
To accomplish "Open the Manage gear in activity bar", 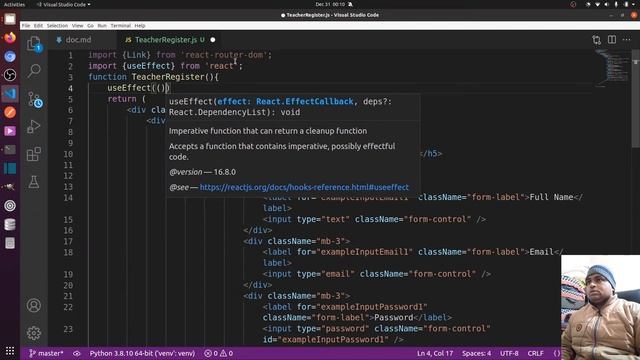I will click(34, 333).
